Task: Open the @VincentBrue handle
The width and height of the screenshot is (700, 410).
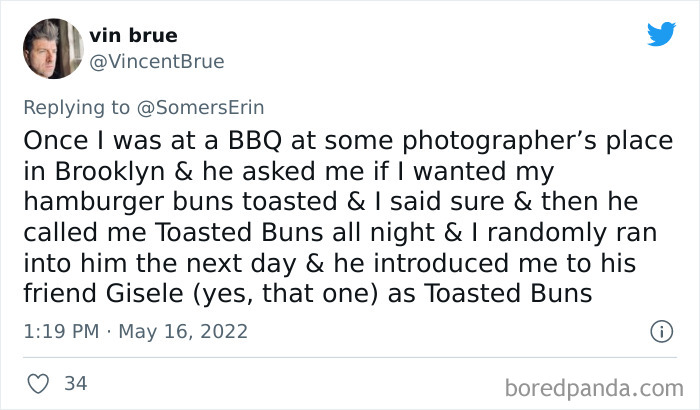Action: [157, 62]
